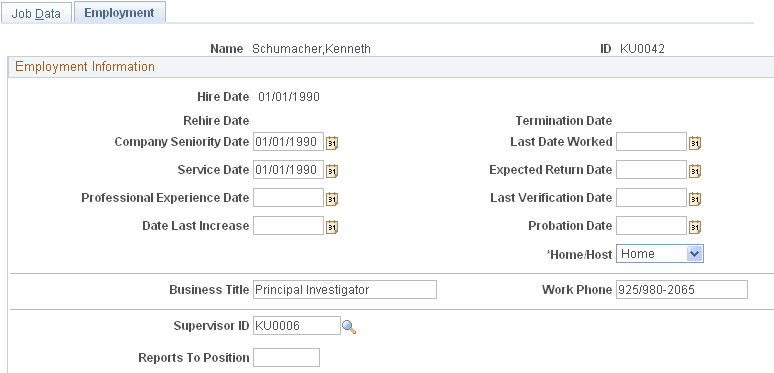Image resolution: width=774 pixels, height=373 pixels.
Task: Edit the Business Title field
Action: point(345,290)
